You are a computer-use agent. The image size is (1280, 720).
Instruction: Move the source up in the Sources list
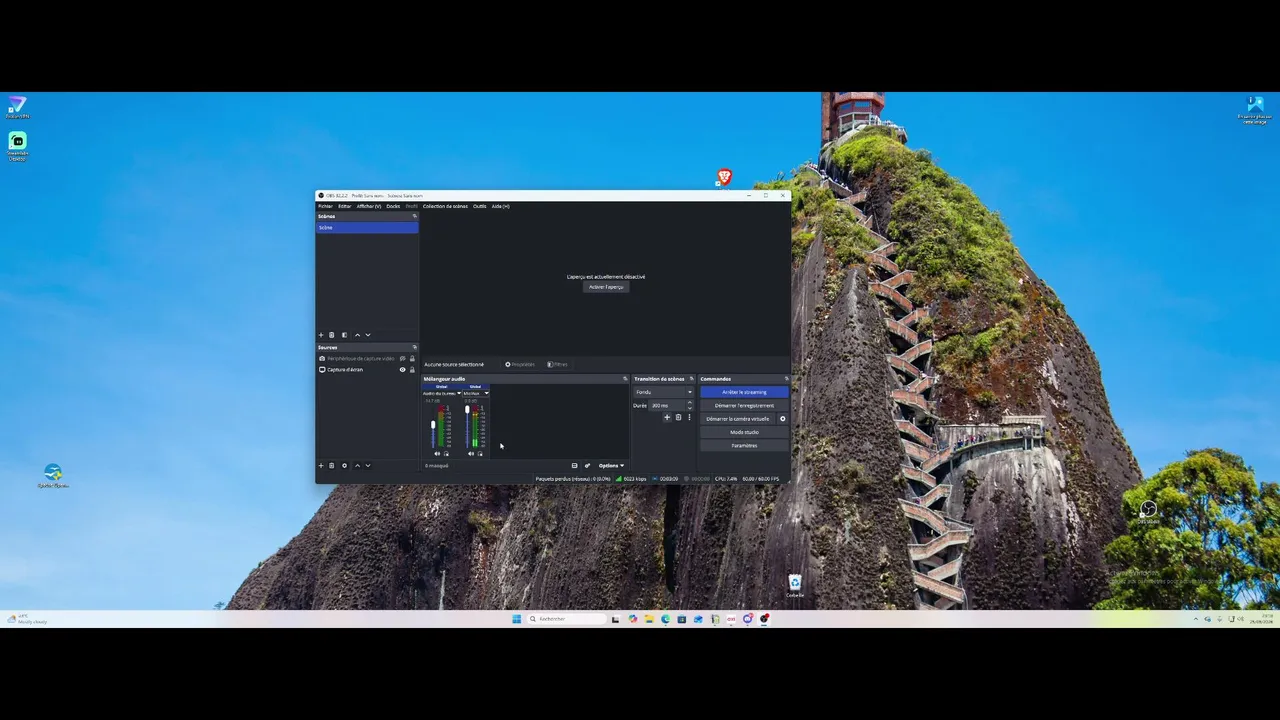pyautogui.click(x=357, y=465)
